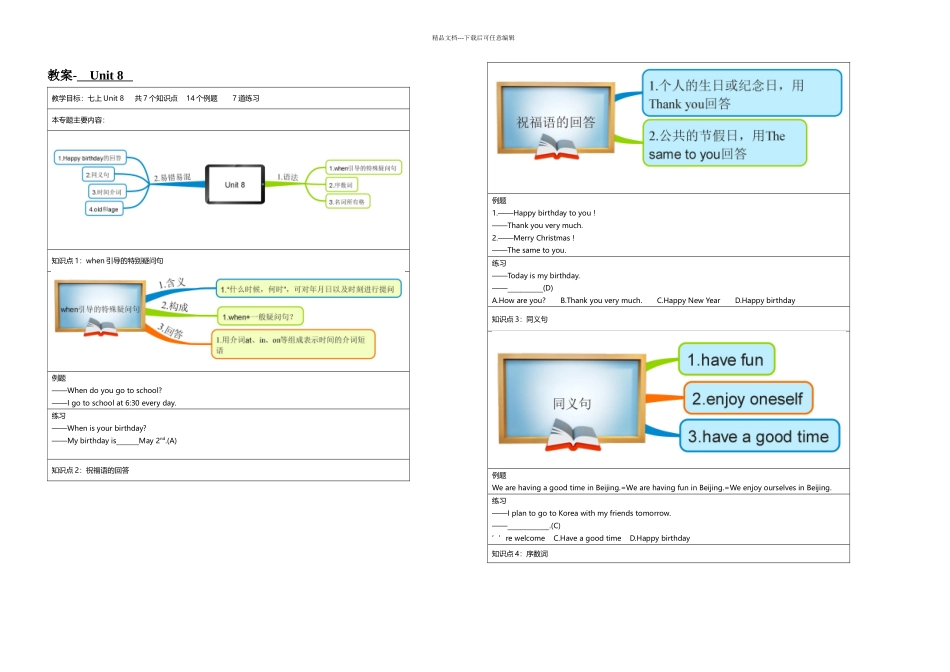Click the '2.序数词' mind map node
Screen dimensions: 950x672
(342, 185)
